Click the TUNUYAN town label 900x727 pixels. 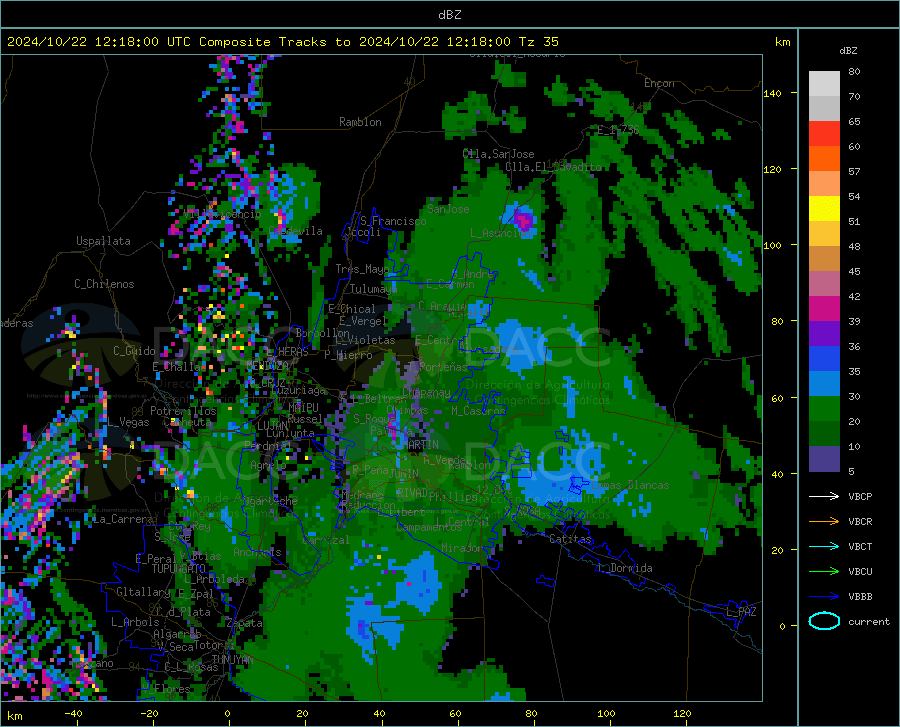pyautogui.click(x=232, y=660)
